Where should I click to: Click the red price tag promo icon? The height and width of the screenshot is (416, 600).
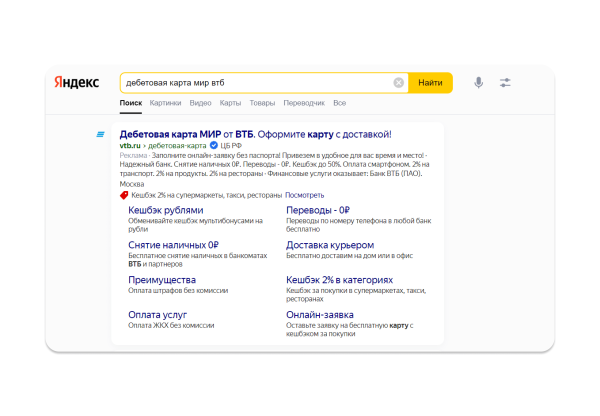124,195
